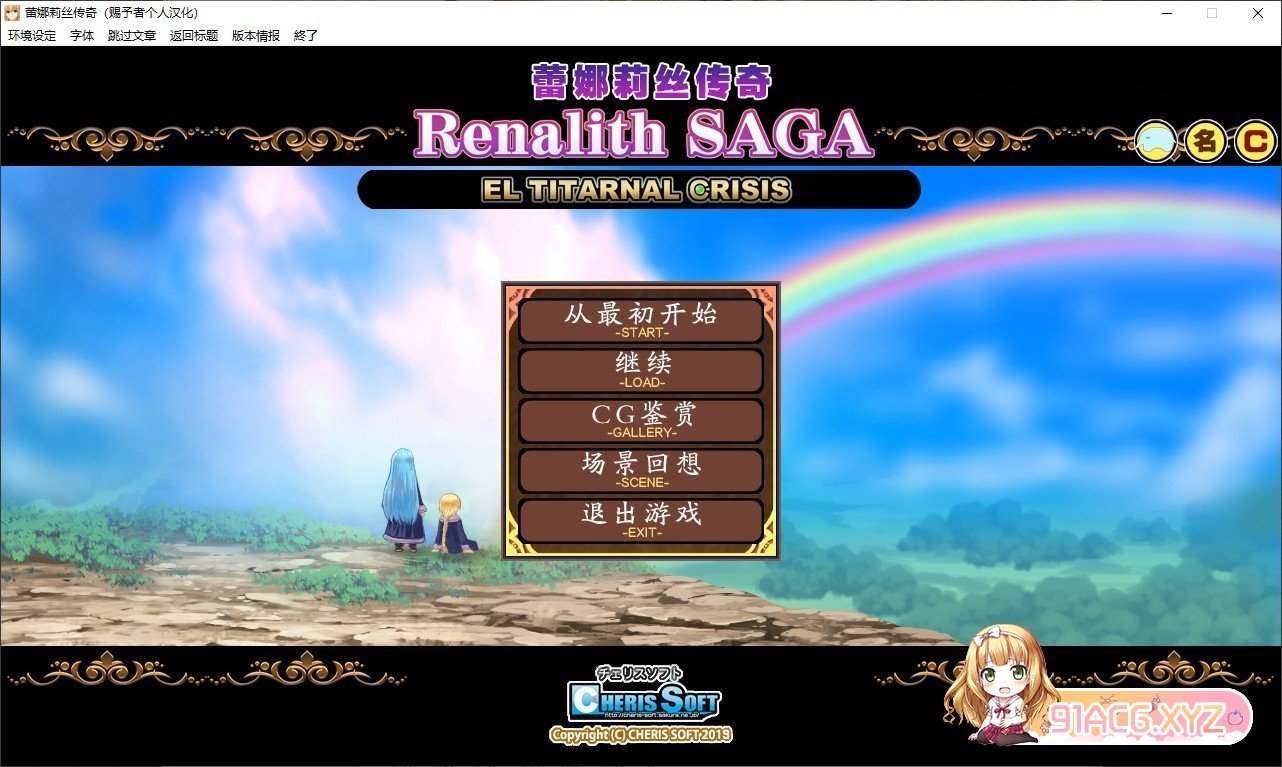This screenshot has height=767, width=1282.
Task: Open the 字体 font menu
Action: pos(82,35)
